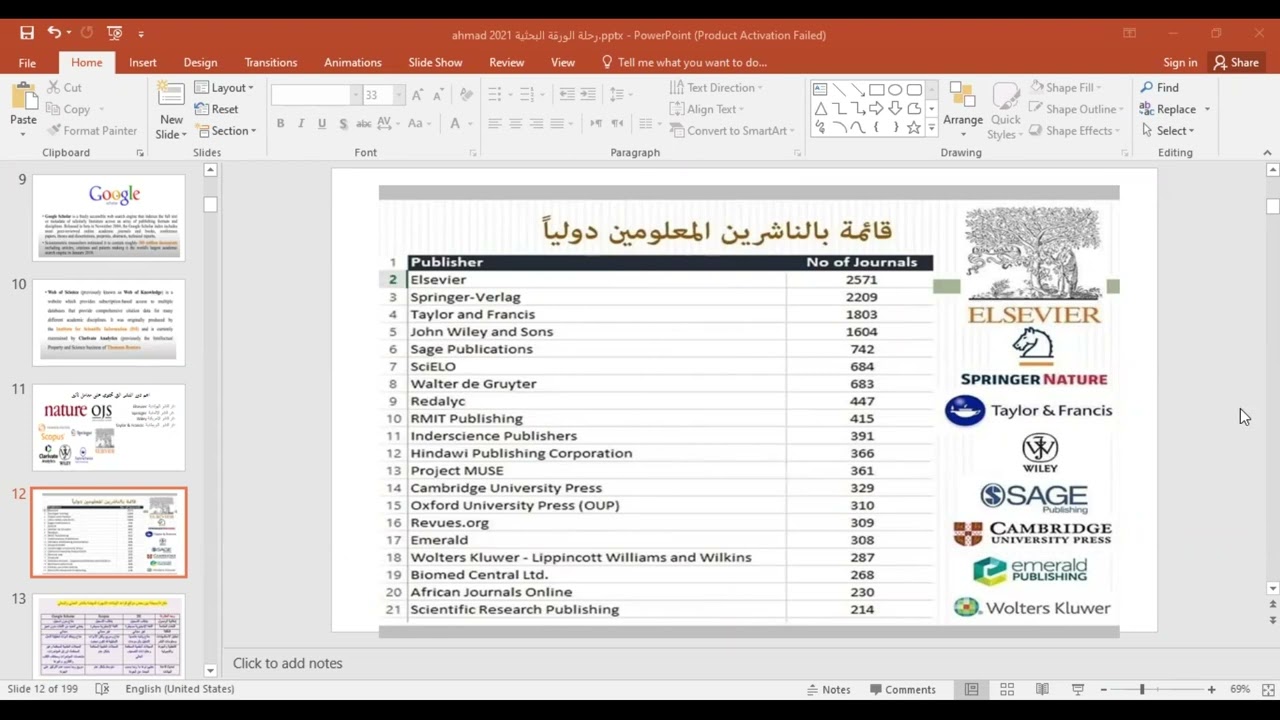Zoom in with the plus button

coord(1211,689)
